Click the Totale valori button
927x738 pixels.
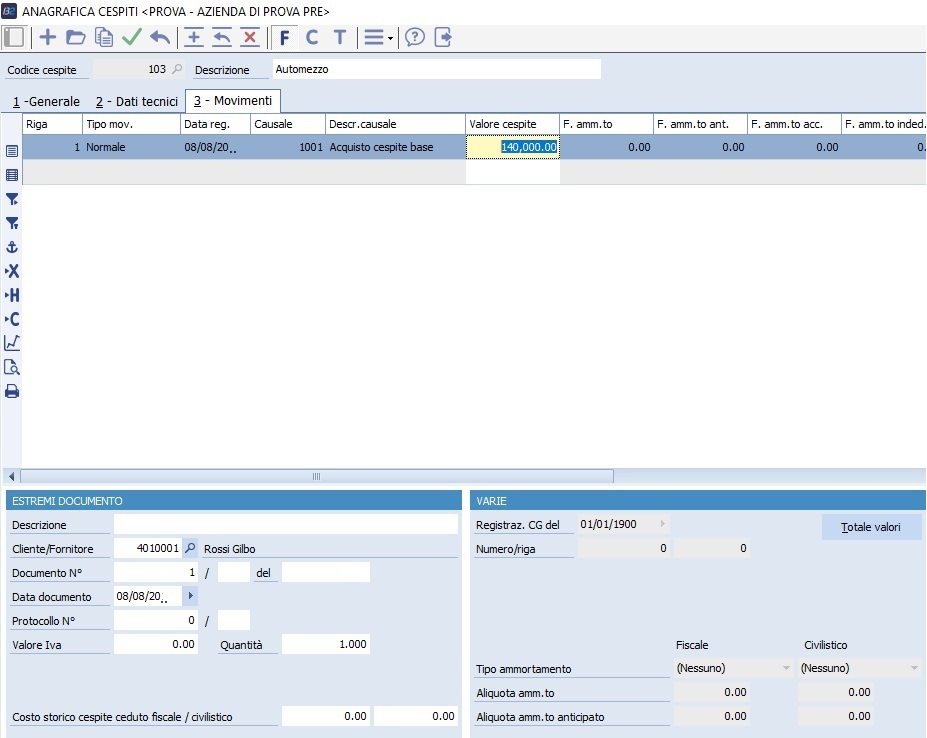(871, 527)
